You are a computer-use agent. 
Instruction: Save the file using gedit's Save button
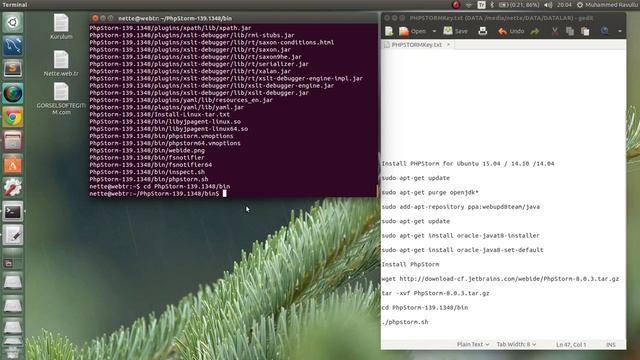456,31
